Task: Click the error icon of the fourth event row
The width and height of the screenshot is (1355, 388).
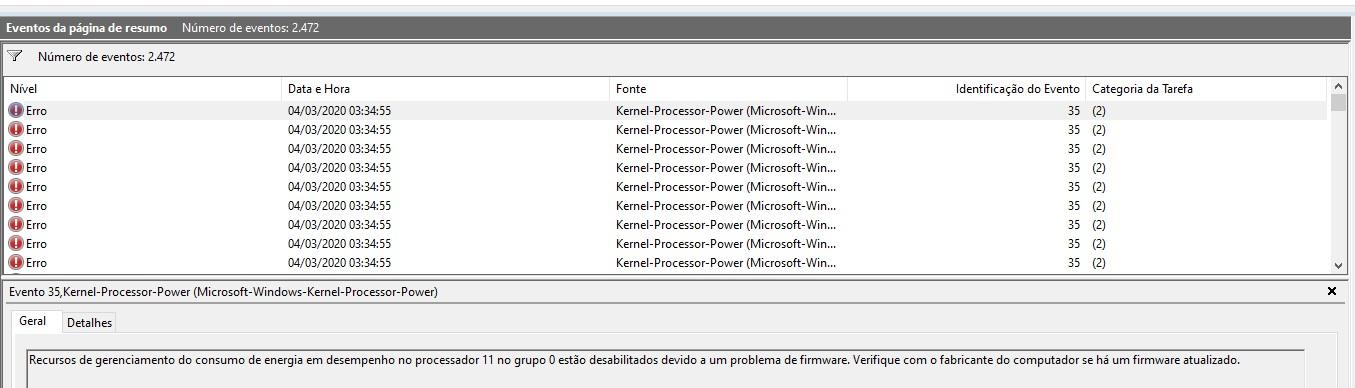Action: pos(15,168)
